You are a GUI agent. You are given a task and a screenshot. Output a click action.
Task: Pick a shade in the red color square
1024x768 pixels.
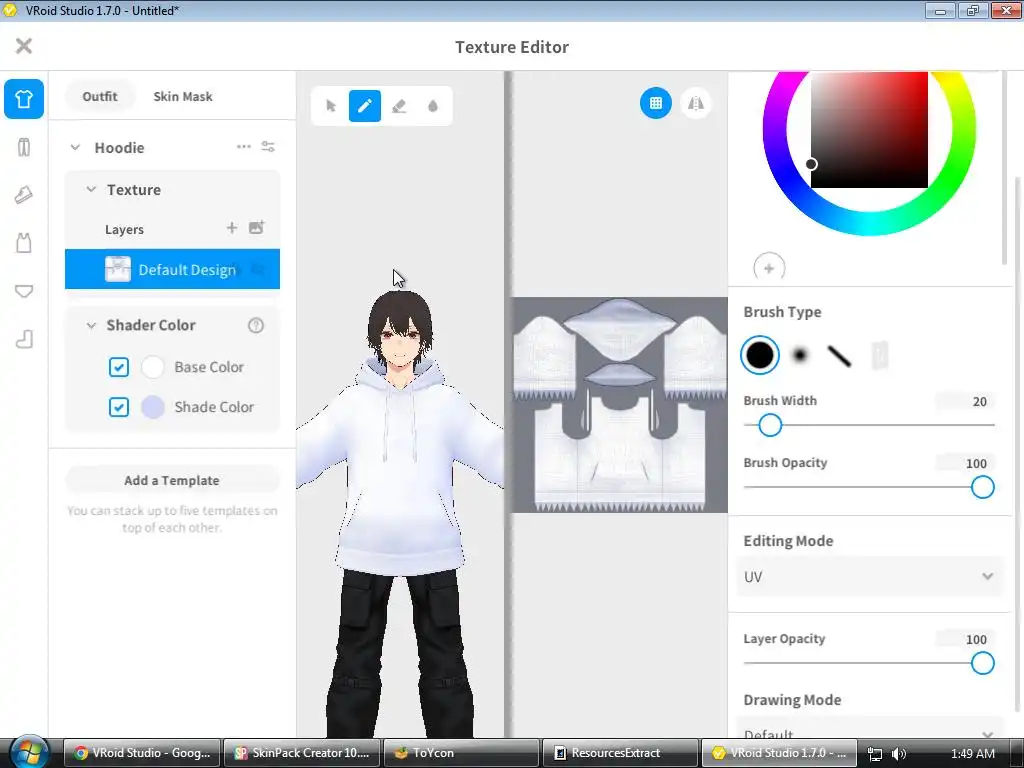(x=869, y=130)
